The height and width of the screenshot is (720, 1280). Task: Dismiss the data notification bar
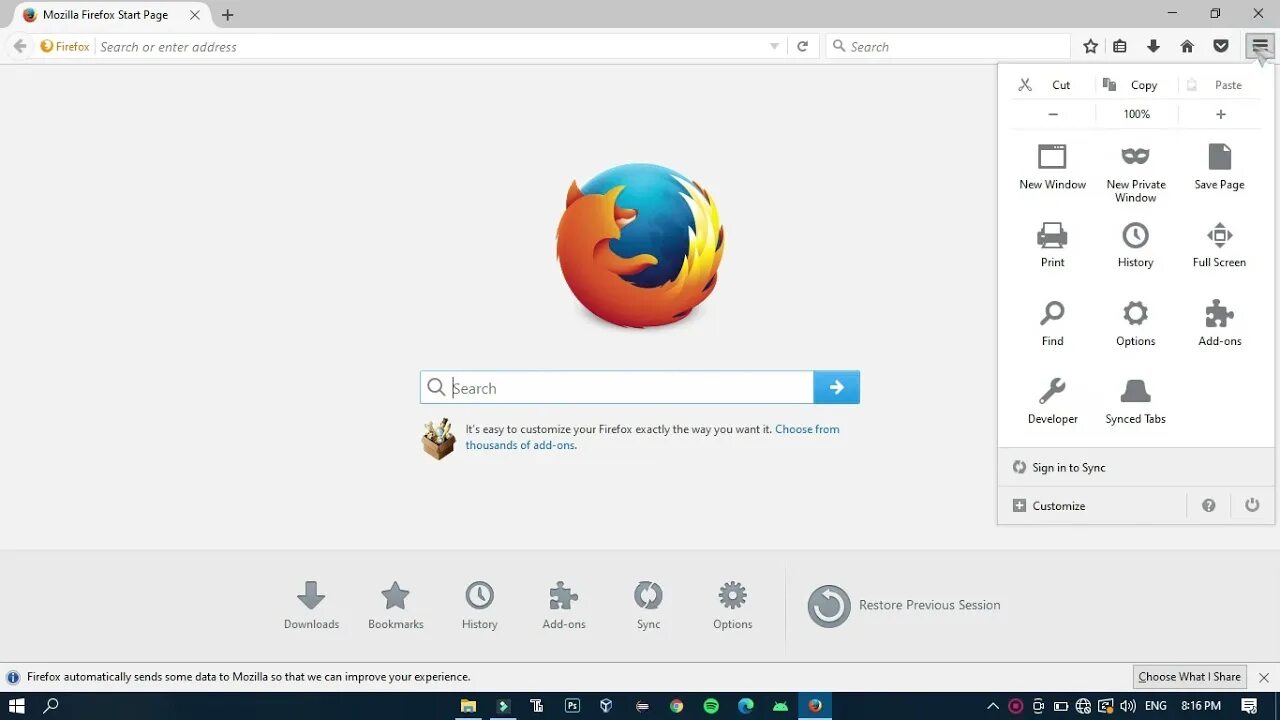(x=1263, y=677)
